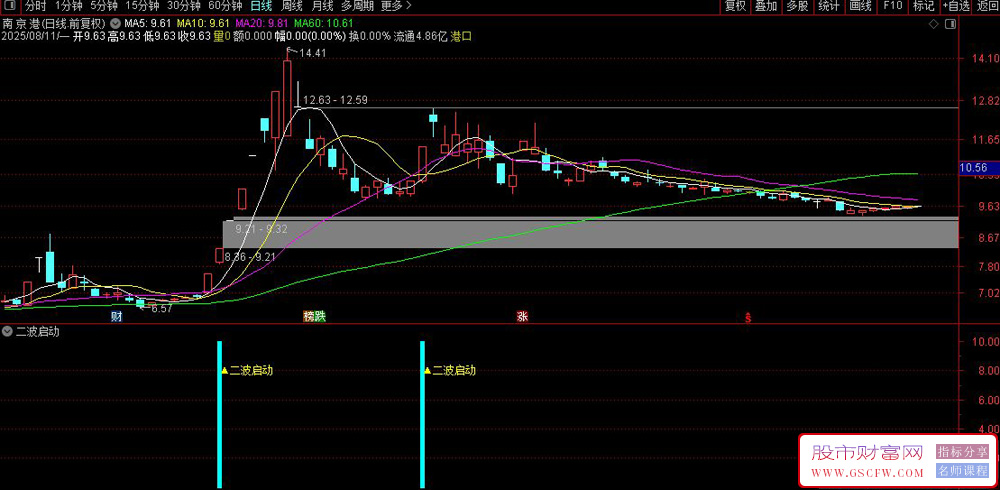Screen dimensions: 1000x490
Task: Click the 涨 event marker
Action: pyautogui.click(x=522, y=316)
